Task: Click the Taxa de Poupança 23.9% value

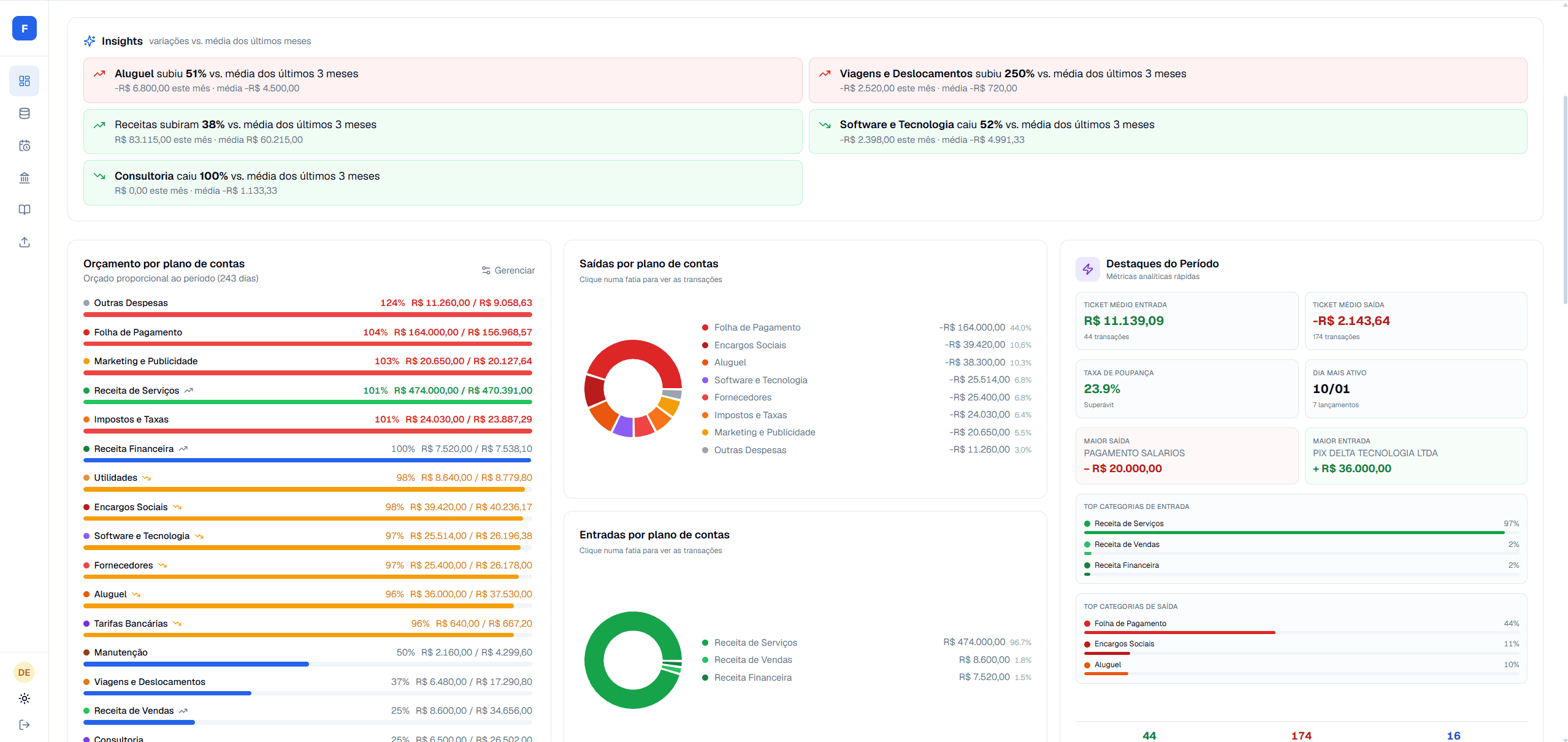Action: pyautogui.click(x=1102, y=389)
